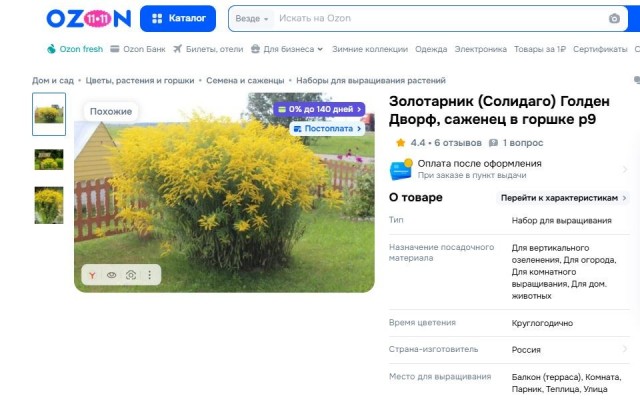The height and width of the screenshot is (412, 640).
Task: Click the blue payment card icon
Action: click(x=401, y=169)
